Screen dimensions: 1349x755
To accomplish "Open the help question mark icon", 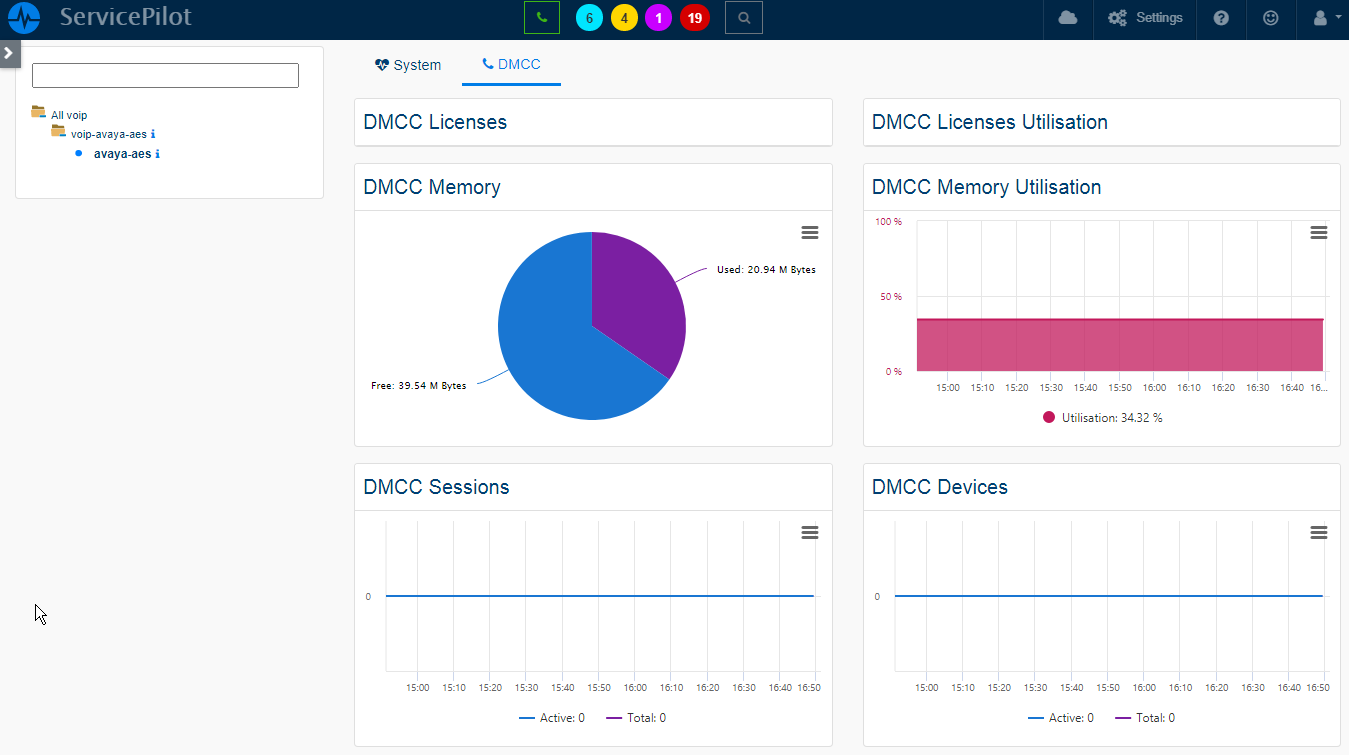I will click(x=1221, y=18).
